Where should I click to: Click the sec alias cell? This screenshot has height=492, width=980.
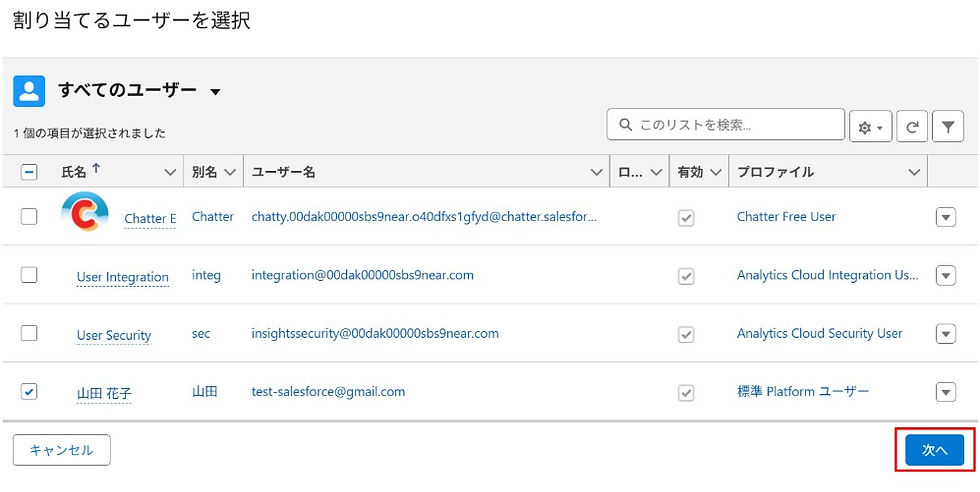coord(201,334)
